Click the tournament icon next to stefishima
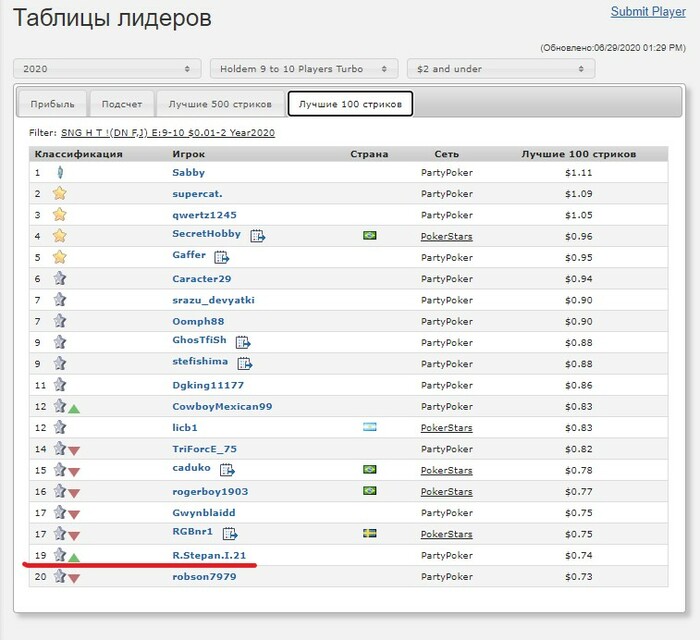700x640 pixels. tap(245, 363)
